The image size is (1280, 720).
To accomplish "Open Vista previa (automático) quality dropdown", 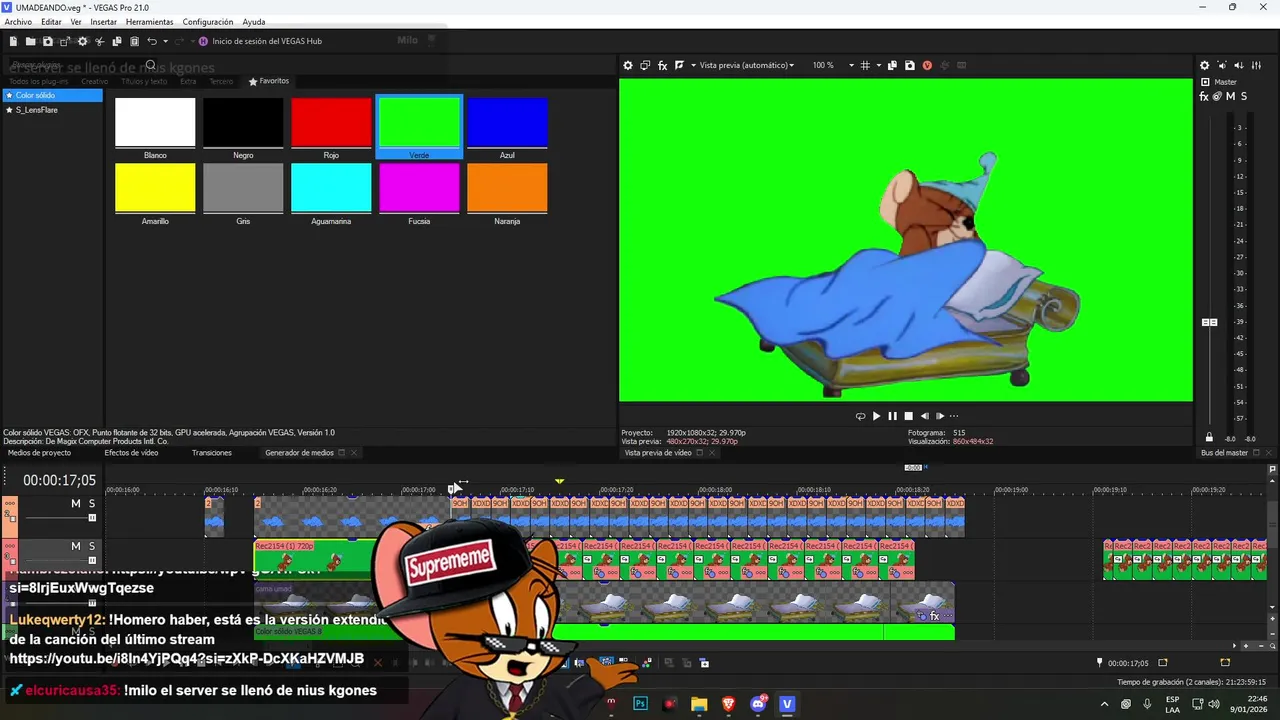I will tap(746, 65).
